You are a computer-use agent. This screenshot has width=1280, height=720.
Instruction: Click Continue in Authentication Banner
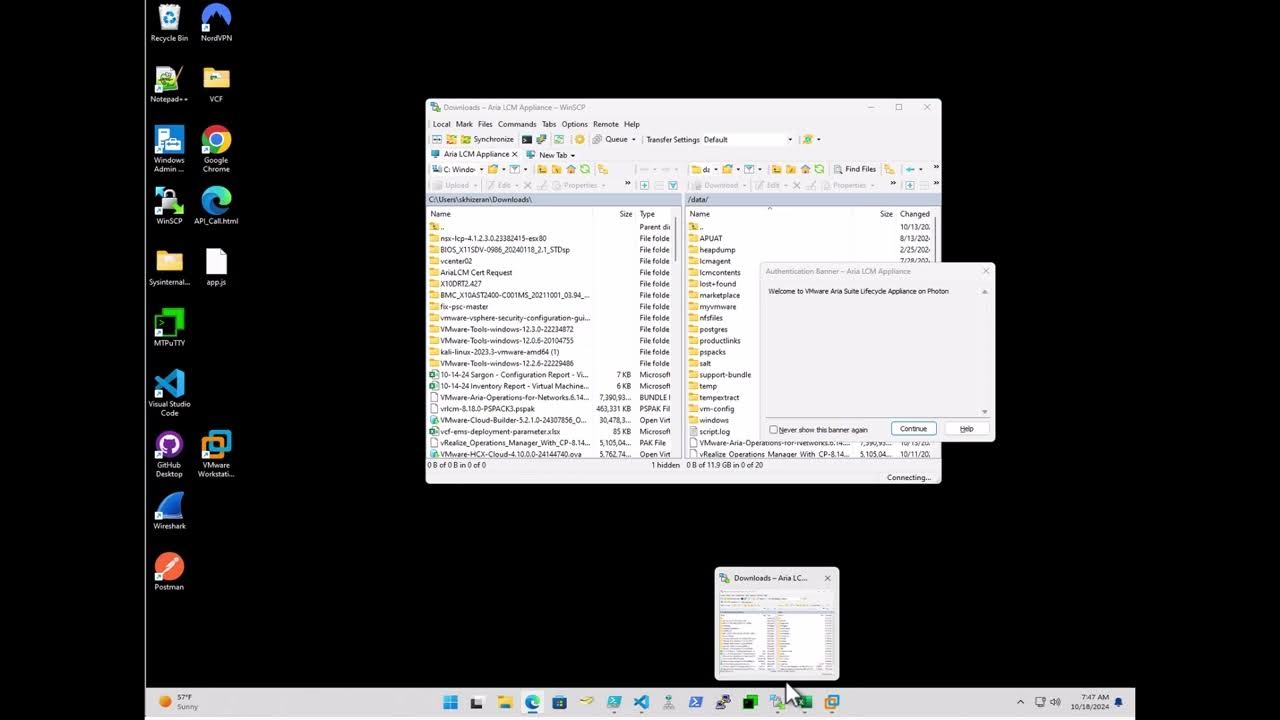point(913,429)
